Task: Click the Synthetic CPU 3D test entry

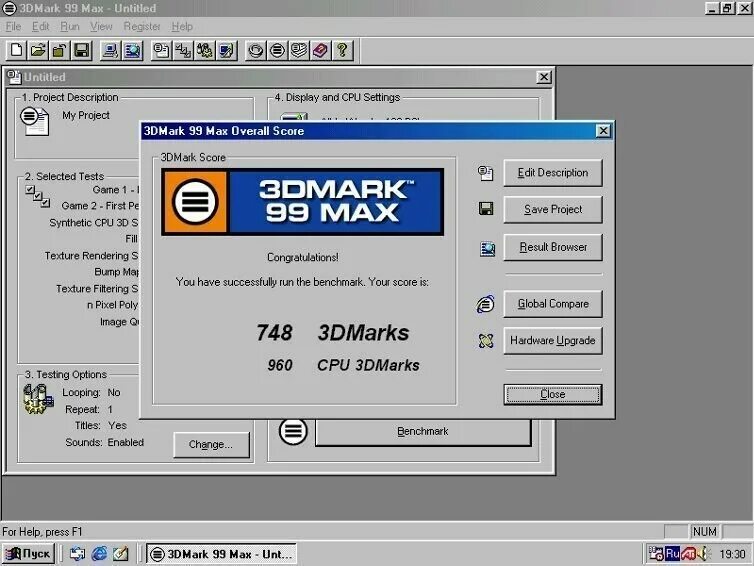Action: point(94,223)
